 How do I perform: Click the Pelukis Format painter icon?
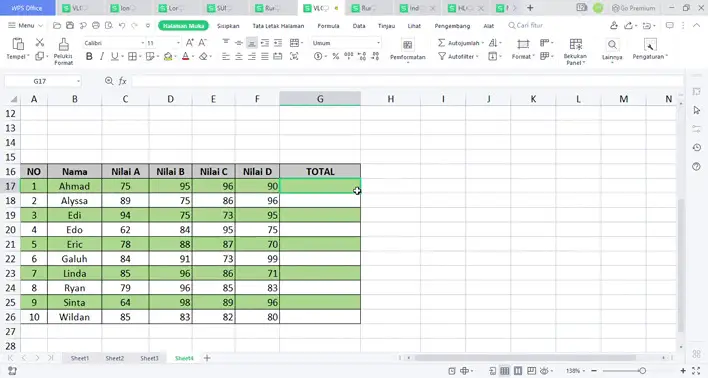[x=64, y=44]
